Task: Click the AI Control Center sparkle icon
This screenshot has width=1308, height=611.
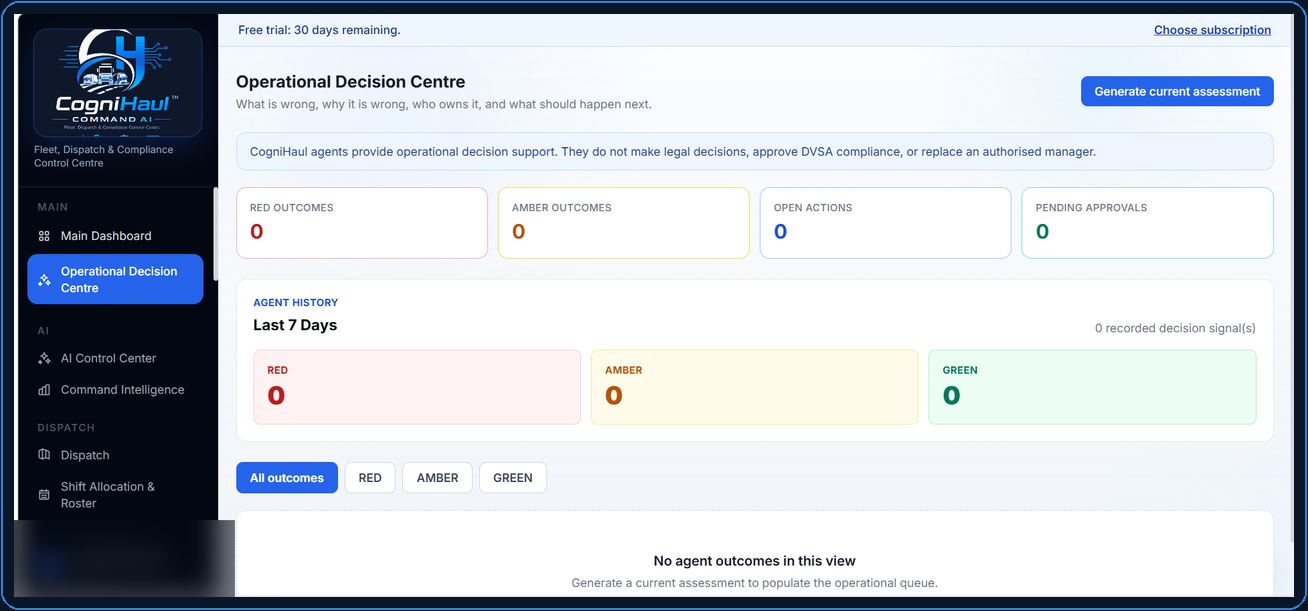Action: click(x=44, y=358)
